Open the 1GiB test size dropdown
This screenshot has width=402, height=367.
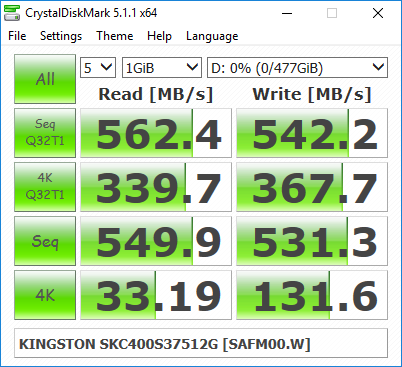coord(162,68)
